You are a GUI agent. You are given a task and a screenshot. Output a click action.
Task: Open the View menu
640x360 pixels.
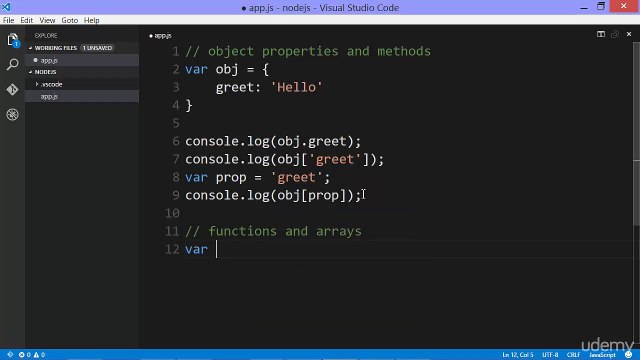(47, 20)
